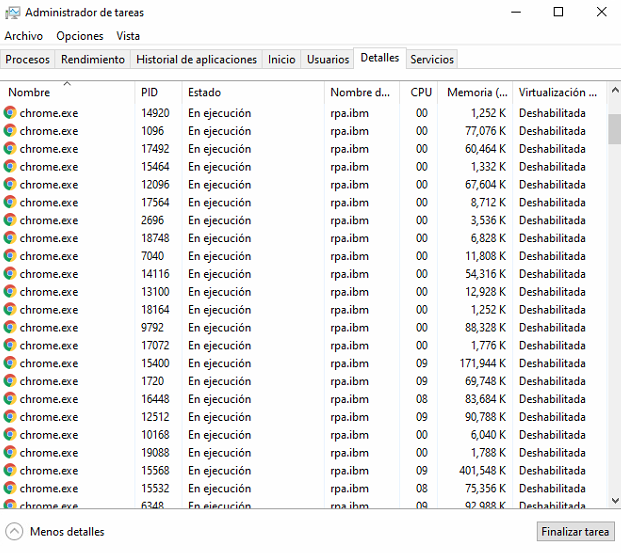
Task: Select memory value 171,944 K
Action: pyautogui.click(x=482, y=363)
